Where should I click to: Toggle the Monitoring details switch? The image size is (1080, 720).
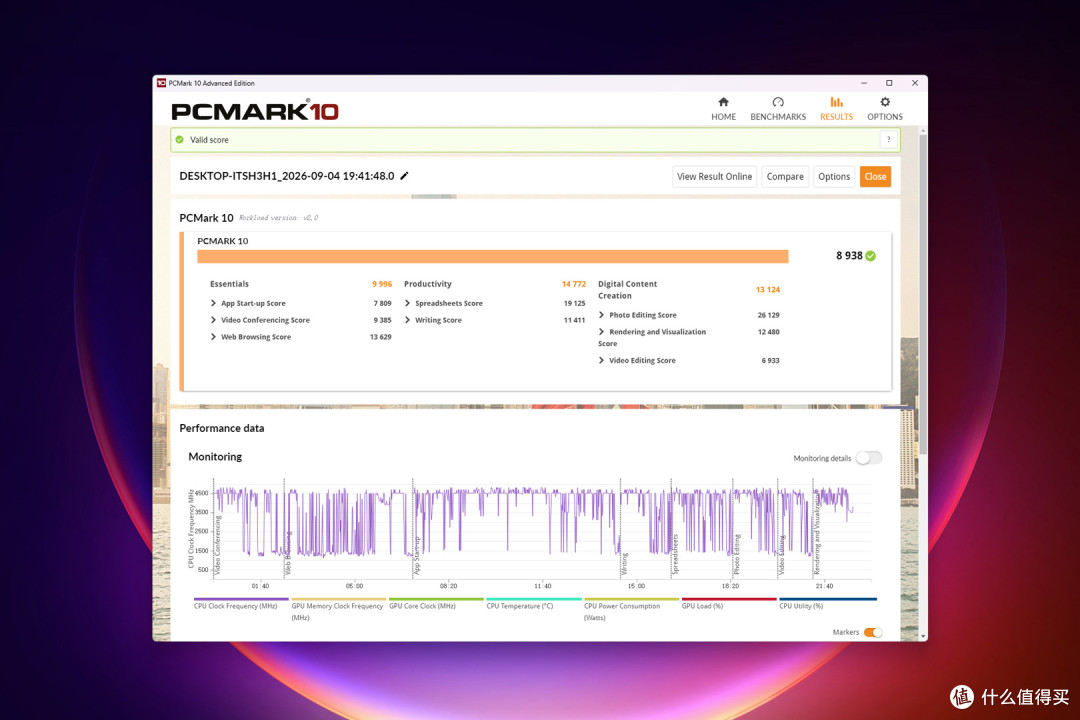tap(869, 458)
